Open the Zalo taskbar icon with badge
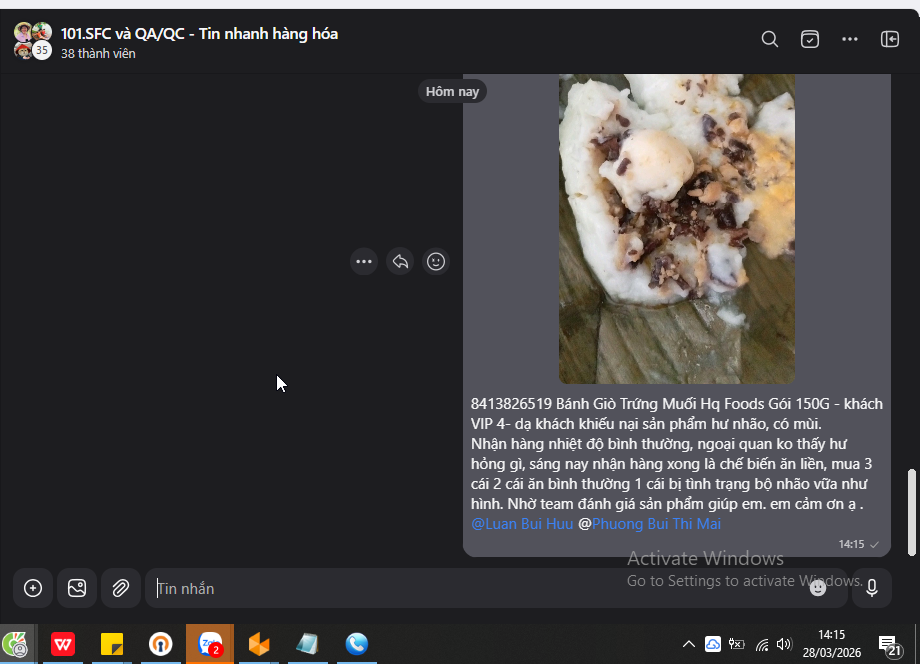The image size is (920, 664). point(209,644)
